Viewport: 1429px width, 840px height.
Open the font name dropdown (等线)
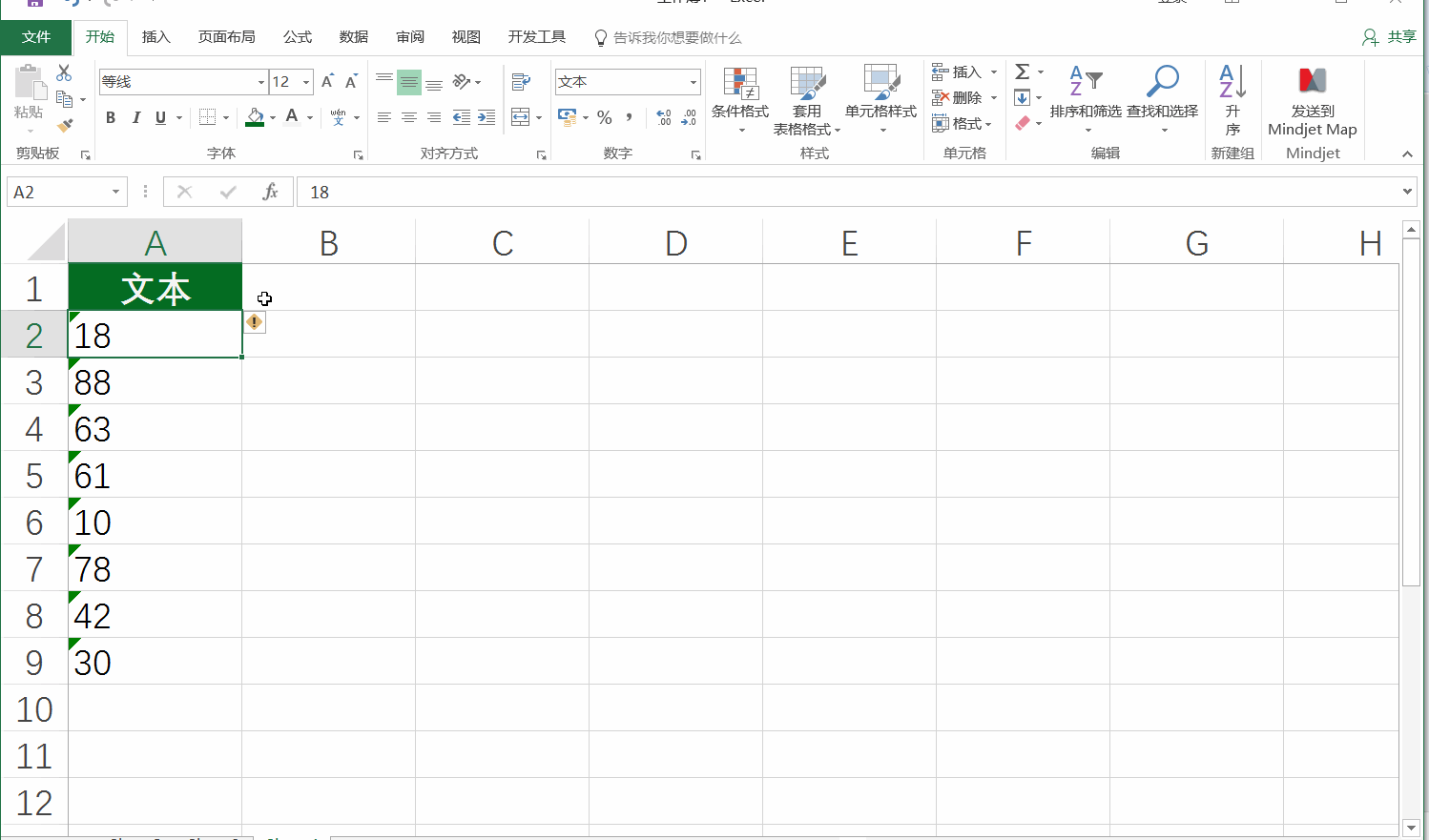pyautogui.click(x=261, y=82)
